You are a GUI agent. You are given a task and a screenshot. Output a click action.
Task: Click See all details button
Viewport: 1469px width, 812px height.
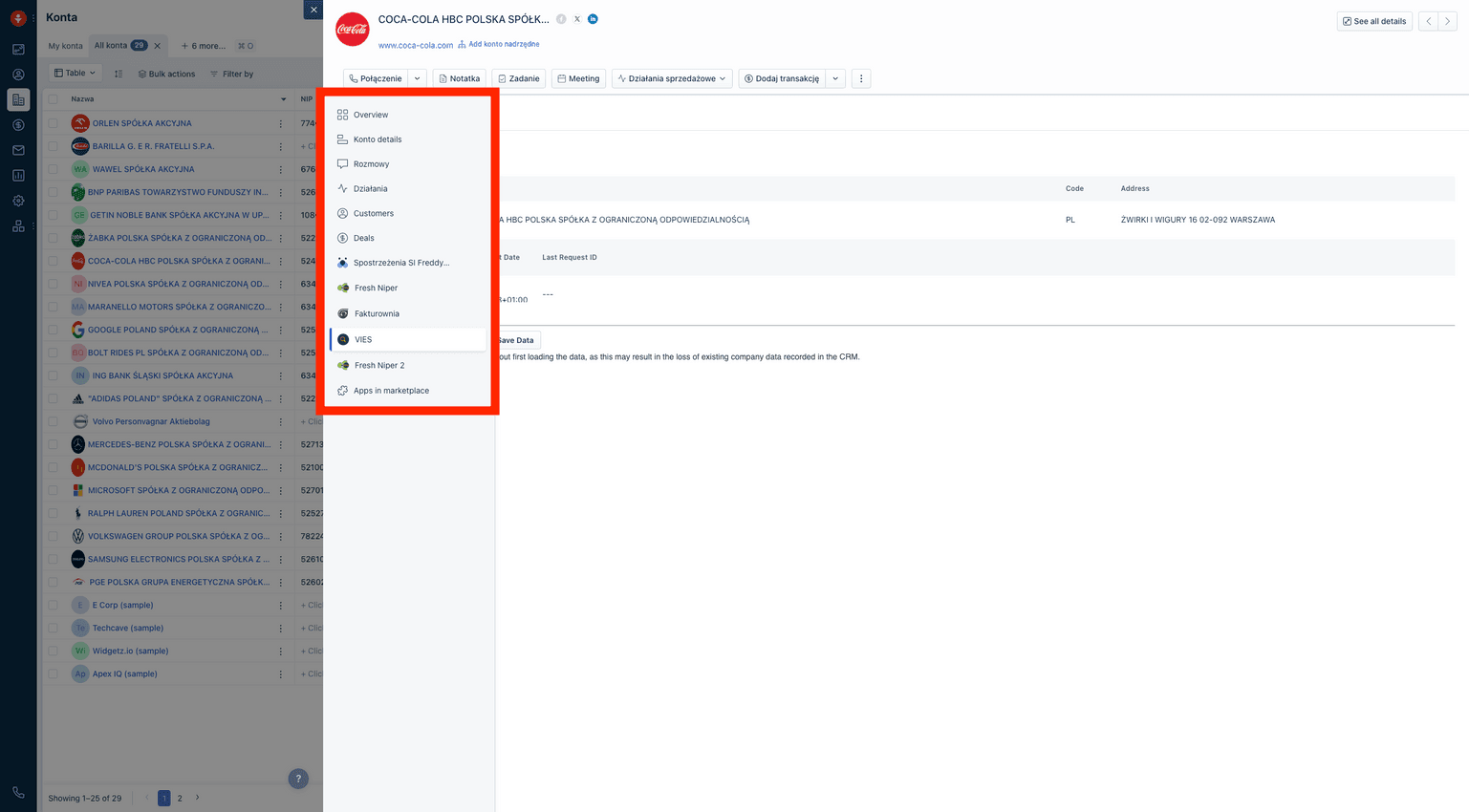1374,21
